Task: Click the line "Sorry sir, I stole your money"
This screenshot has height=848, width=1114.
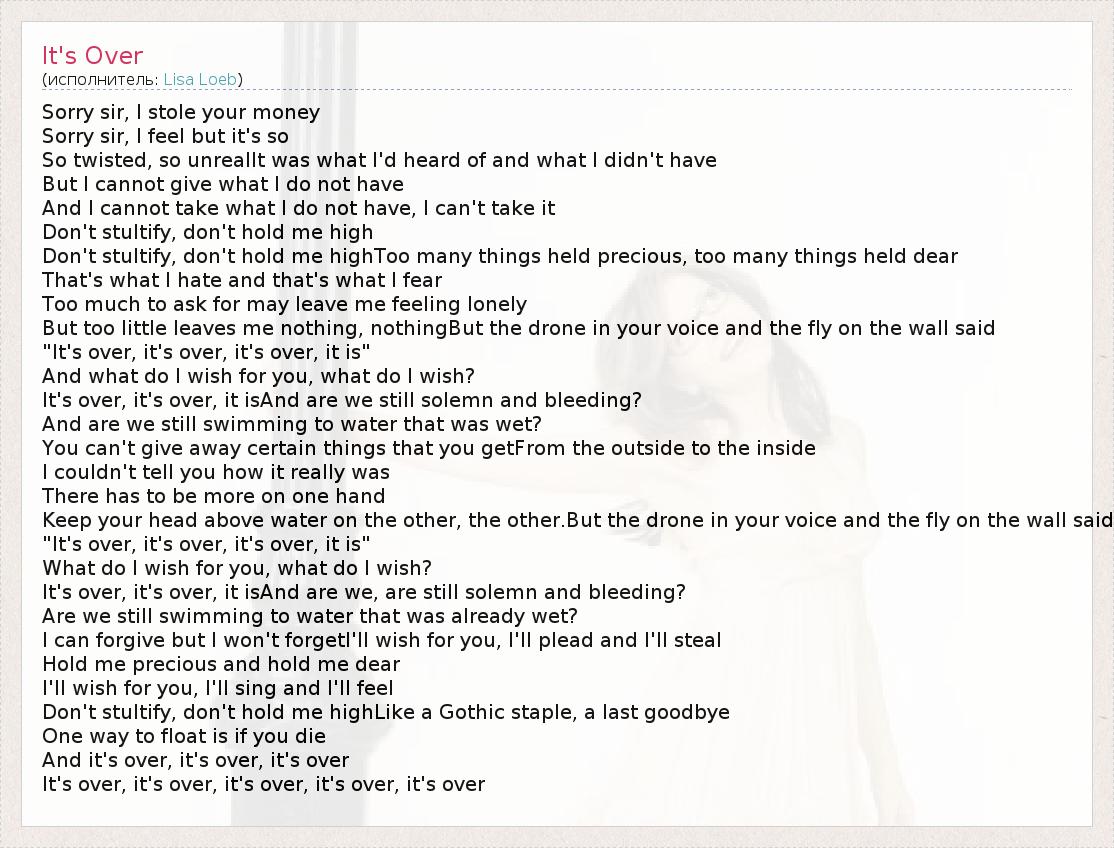Action: [181, 112]
